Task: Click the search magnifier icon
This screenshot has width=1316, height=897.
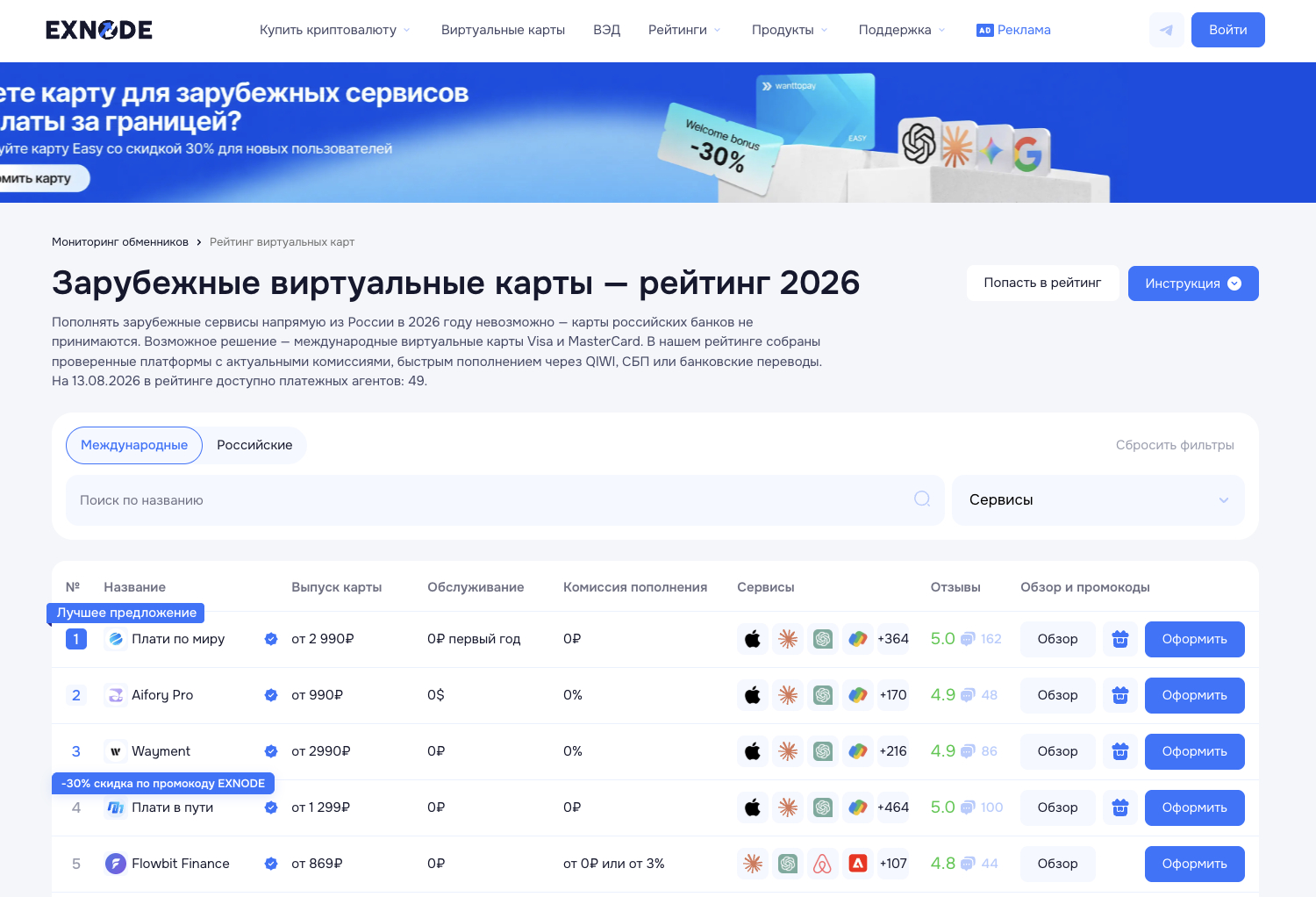Action: tap(922, 499)
